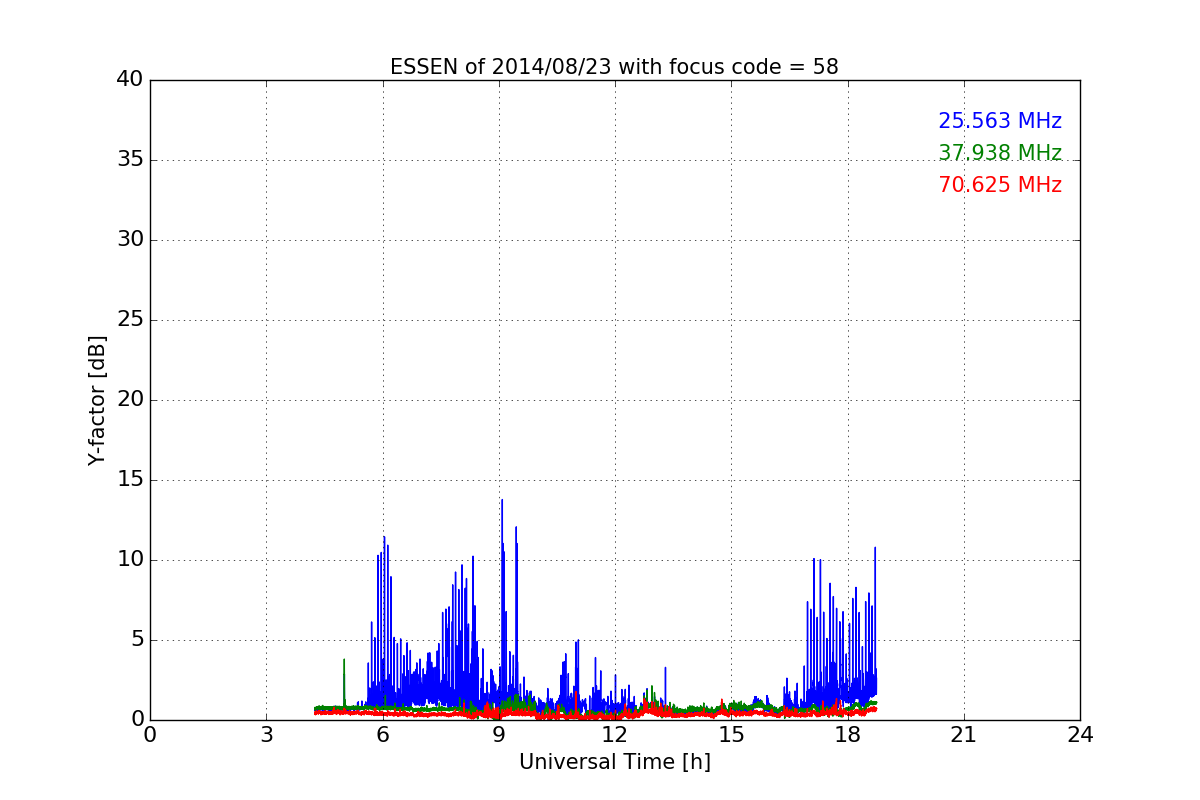Click the Universal Time [h] axis label
Screen dimensions: 1200x800
coord(615,762)
